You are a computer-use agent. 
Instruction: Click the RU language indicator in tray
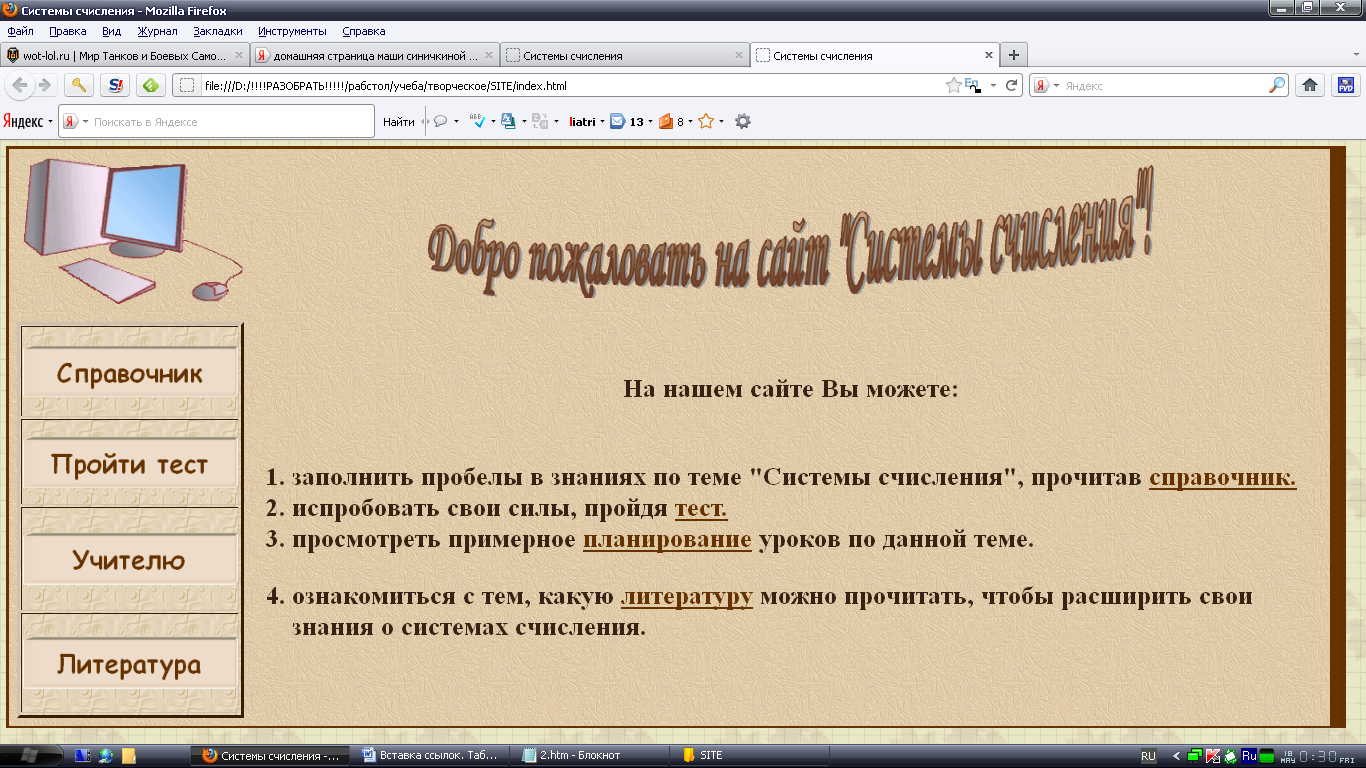coord(1148,756)
